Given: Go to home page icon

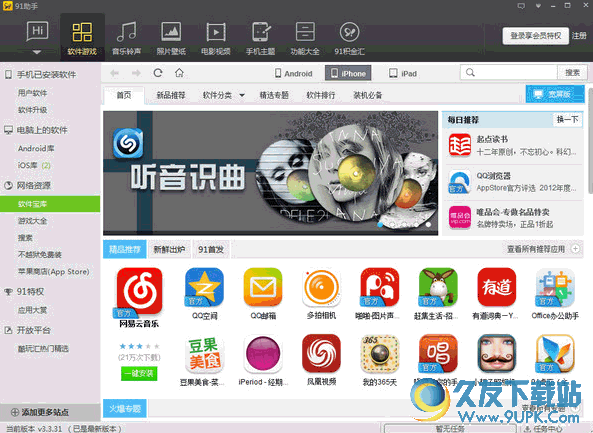Looking at the screenshot, I should point(179,73).
